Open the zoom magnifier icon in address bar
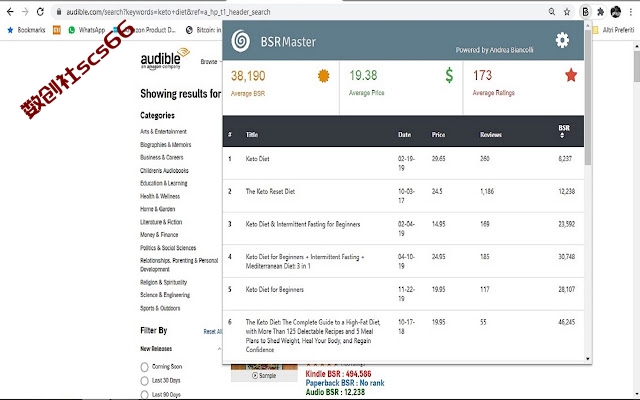The image size is (640, 400). (x=552, y=12)
